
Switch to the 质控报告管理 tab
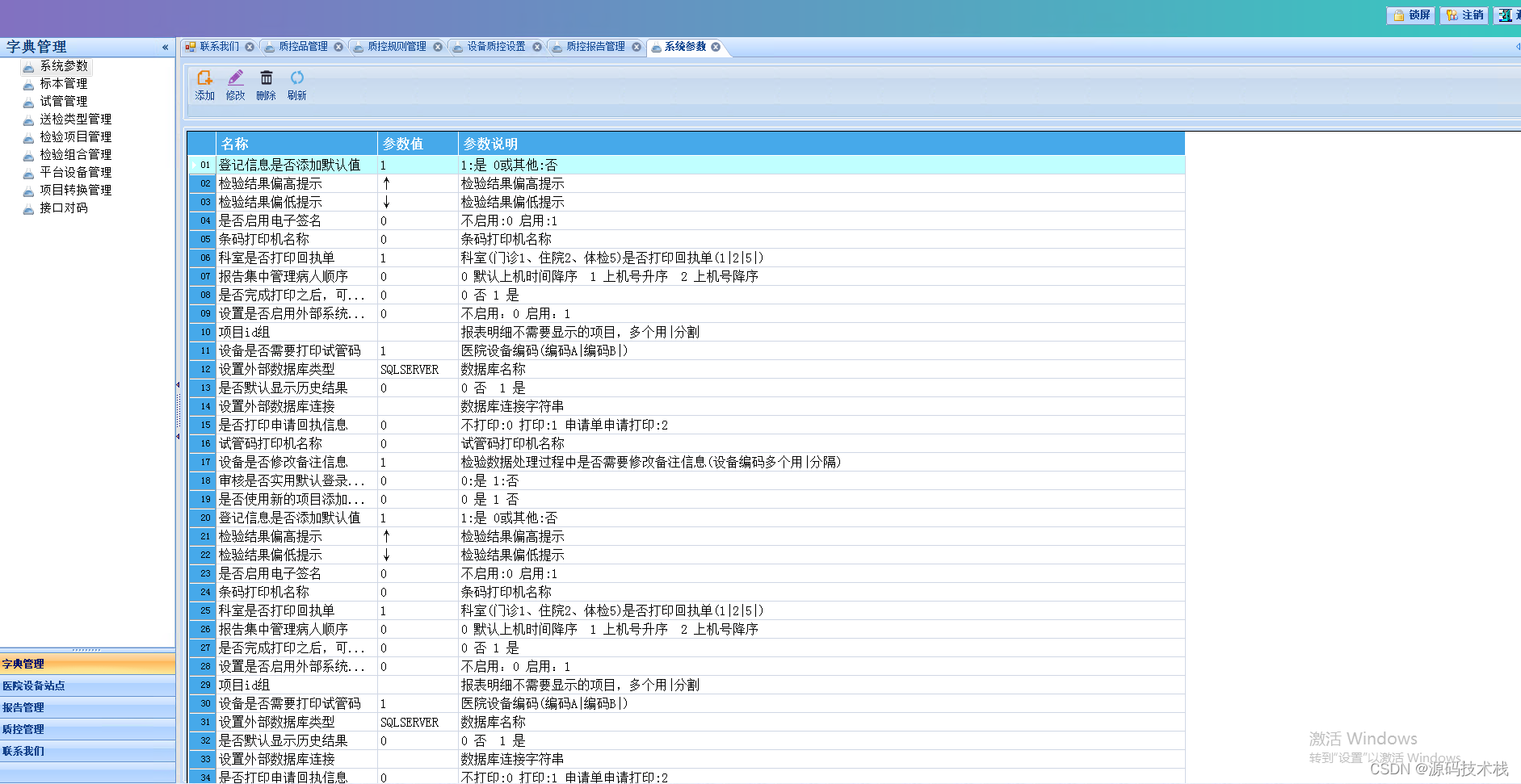pos(595,47)
